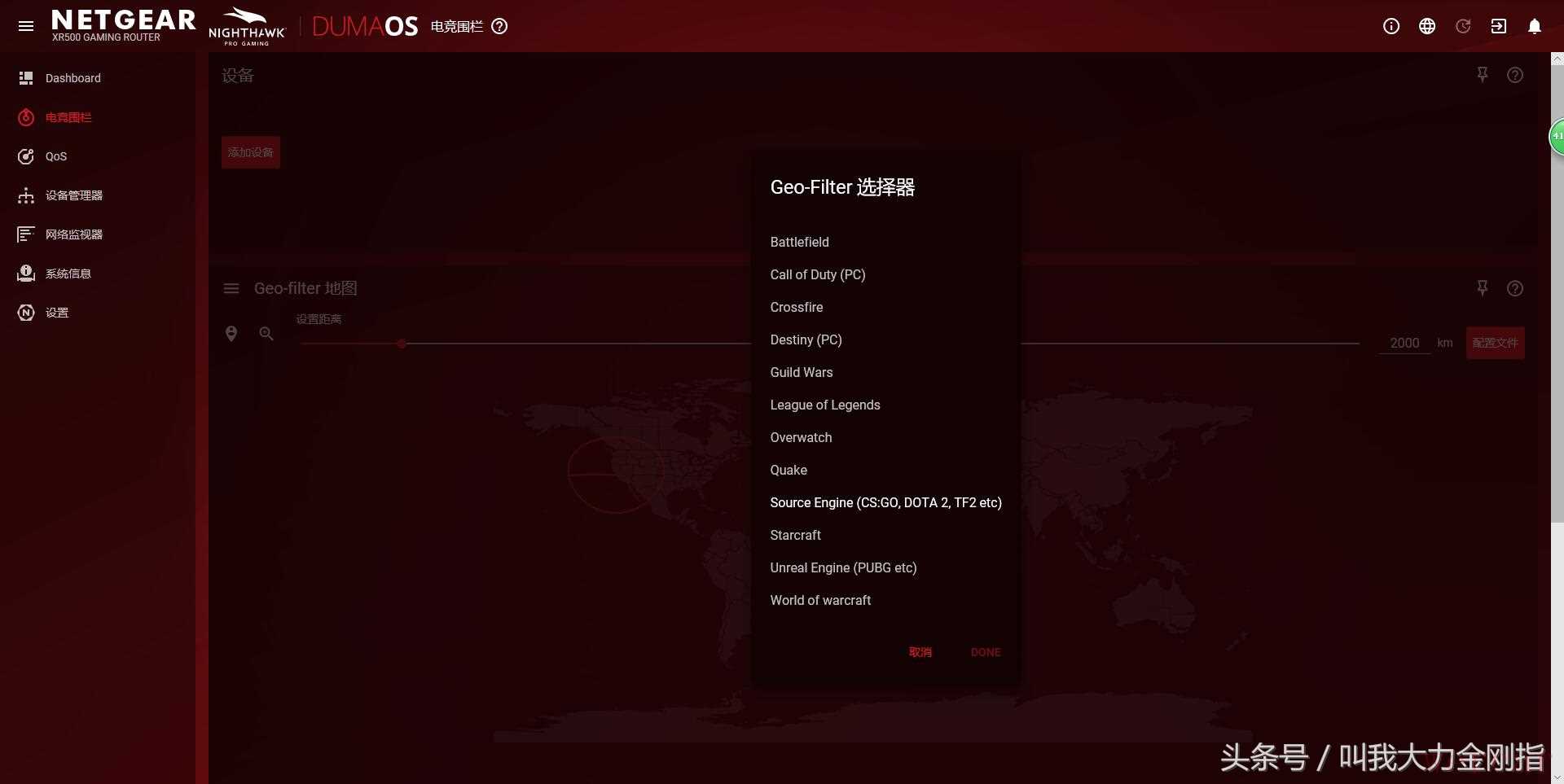Select Overwatch option
Viewport: 1564px width, 784px height.
pyautogui.click(x=886, y=437)
